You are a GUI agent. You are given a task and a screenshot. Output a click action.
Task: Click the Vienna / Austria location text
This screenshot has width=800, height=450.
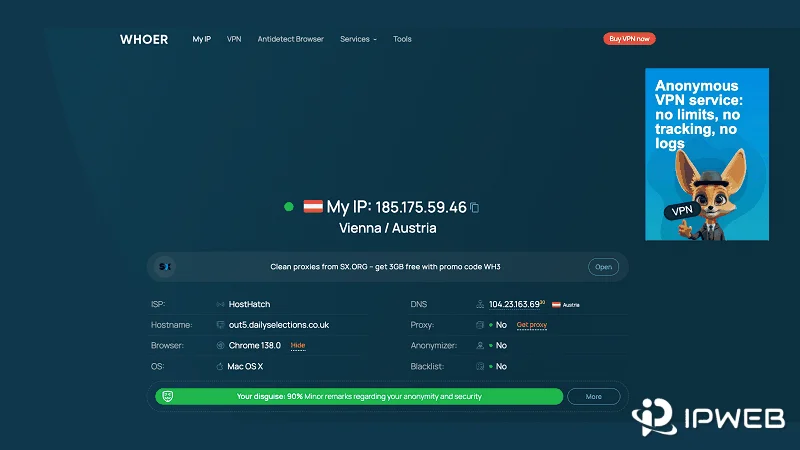[x=388, y=228]
